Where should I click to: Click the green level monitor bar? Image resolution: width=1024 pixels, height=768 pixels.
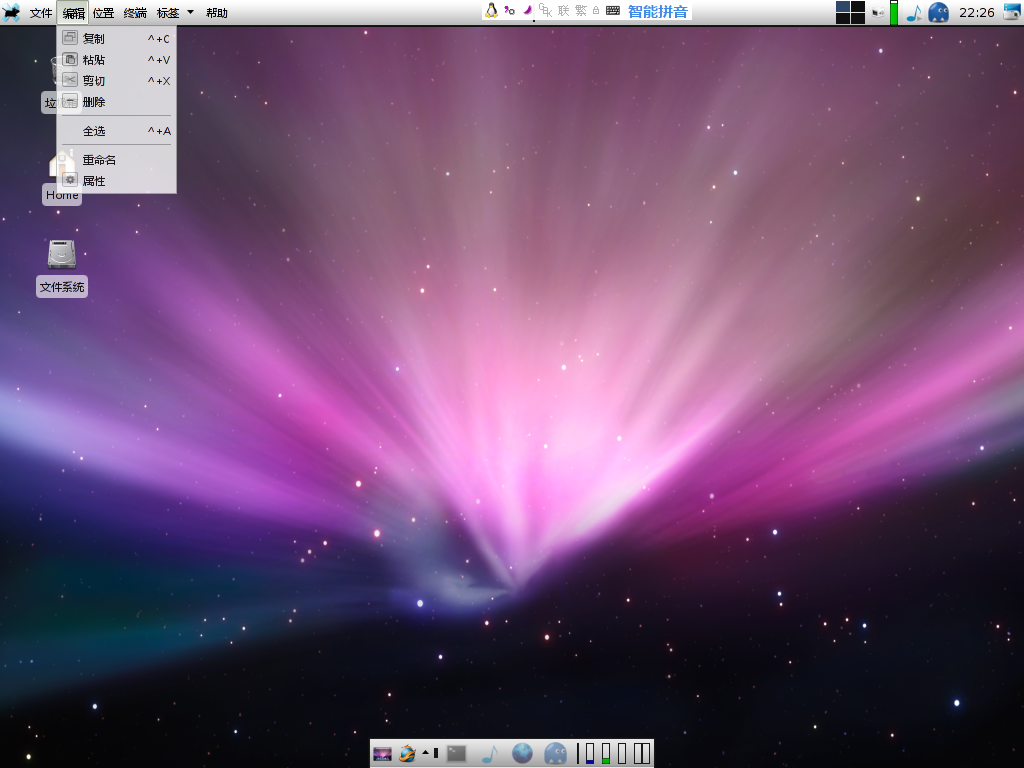click(894, 12)
